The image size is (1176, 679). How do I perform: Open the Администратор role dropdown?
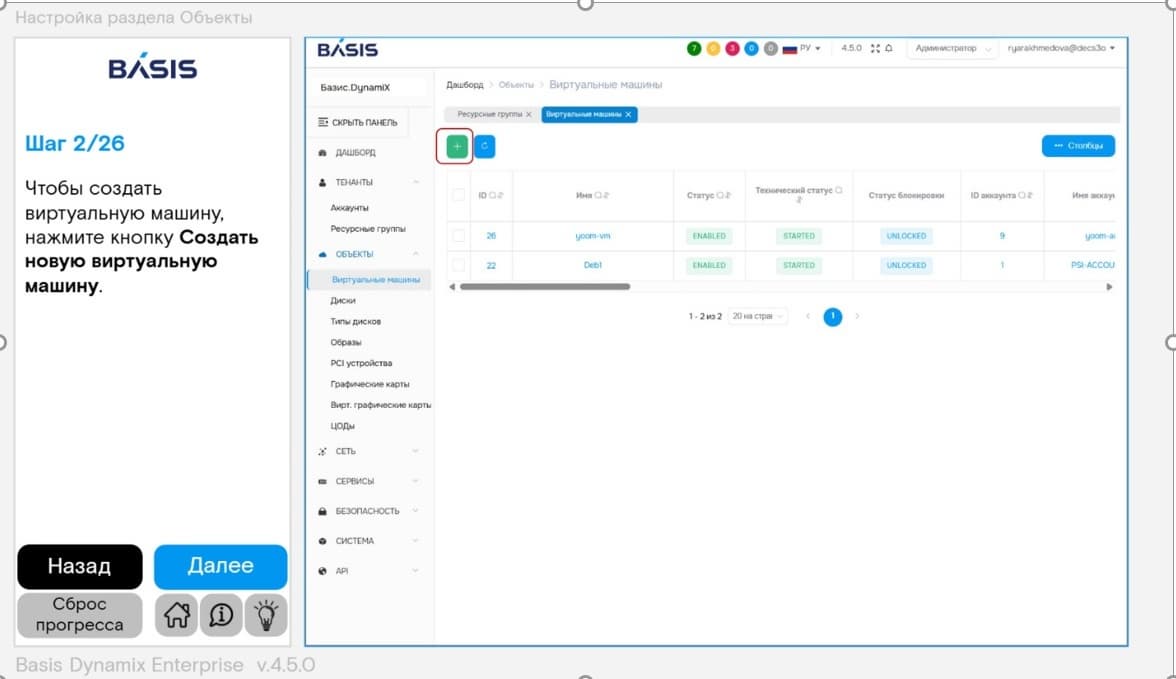coord(952,48)
